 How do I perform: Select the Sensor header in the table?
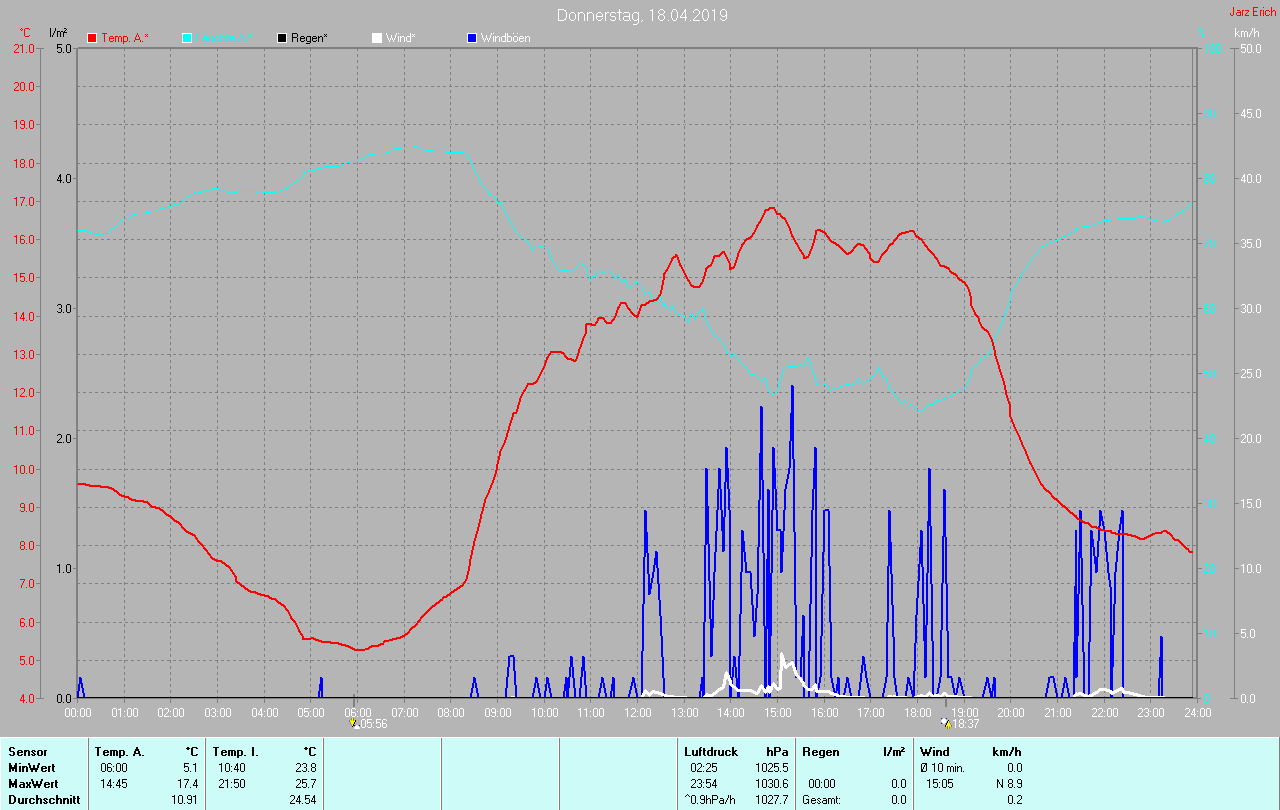point(27,751)
